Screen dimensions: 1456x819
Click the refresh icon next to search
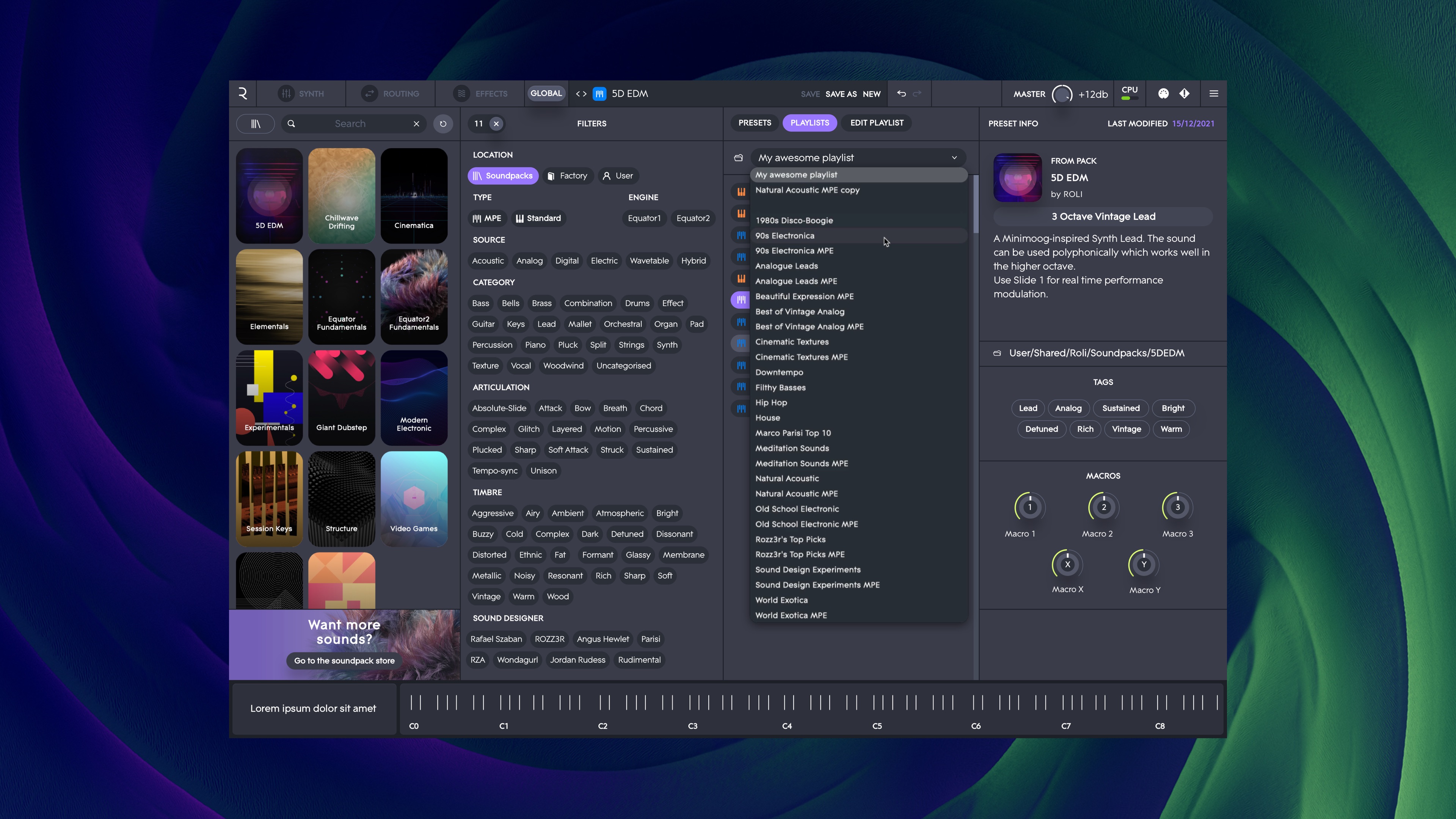443,124
